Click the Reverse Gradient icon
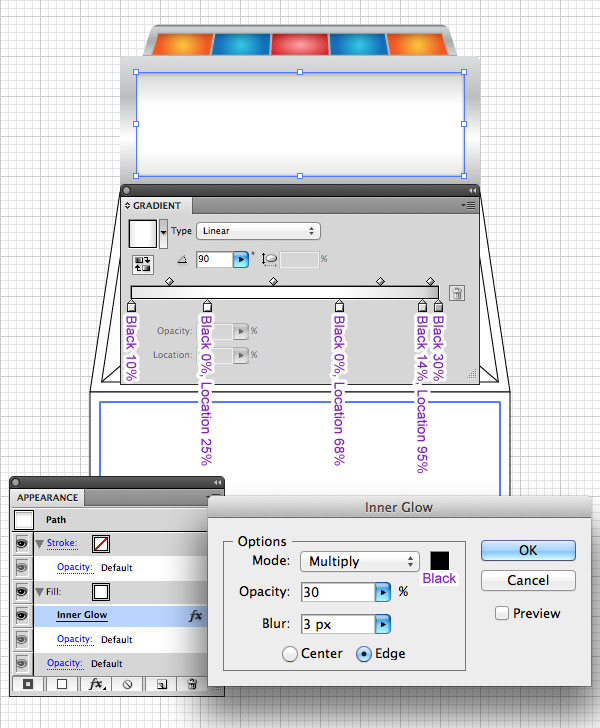Viewport: 600px width, 728px height. (143, 265)
